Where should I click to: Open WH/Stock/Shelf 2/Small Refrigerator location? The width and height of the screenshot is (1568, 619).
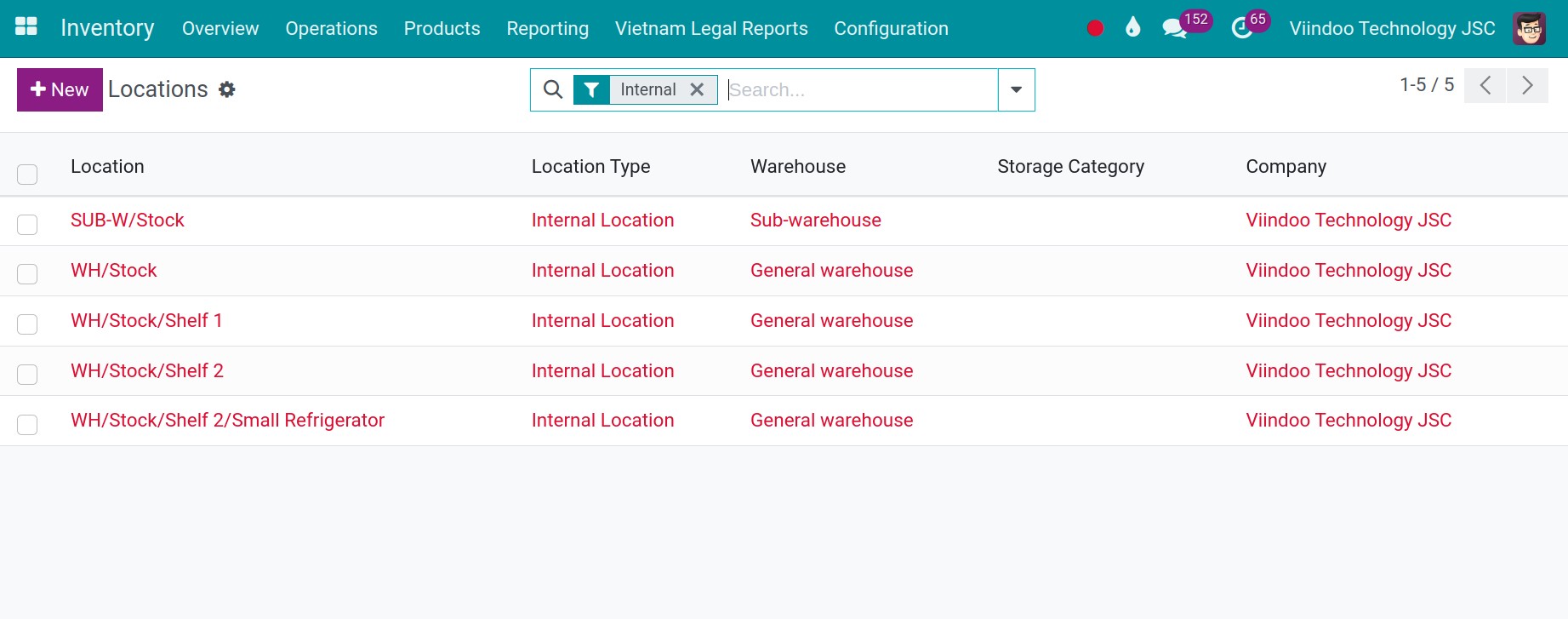pos(228,421)
